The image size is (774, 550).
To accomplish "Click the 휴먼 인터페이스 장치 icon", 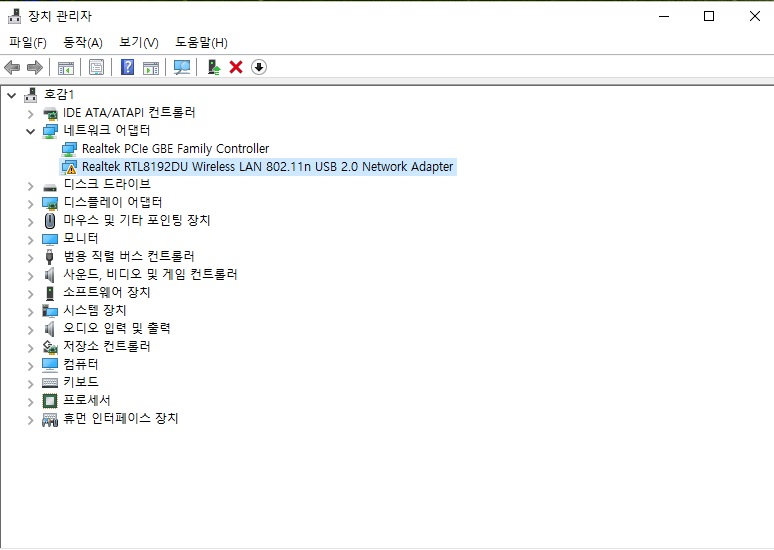I will coord(50,419).
